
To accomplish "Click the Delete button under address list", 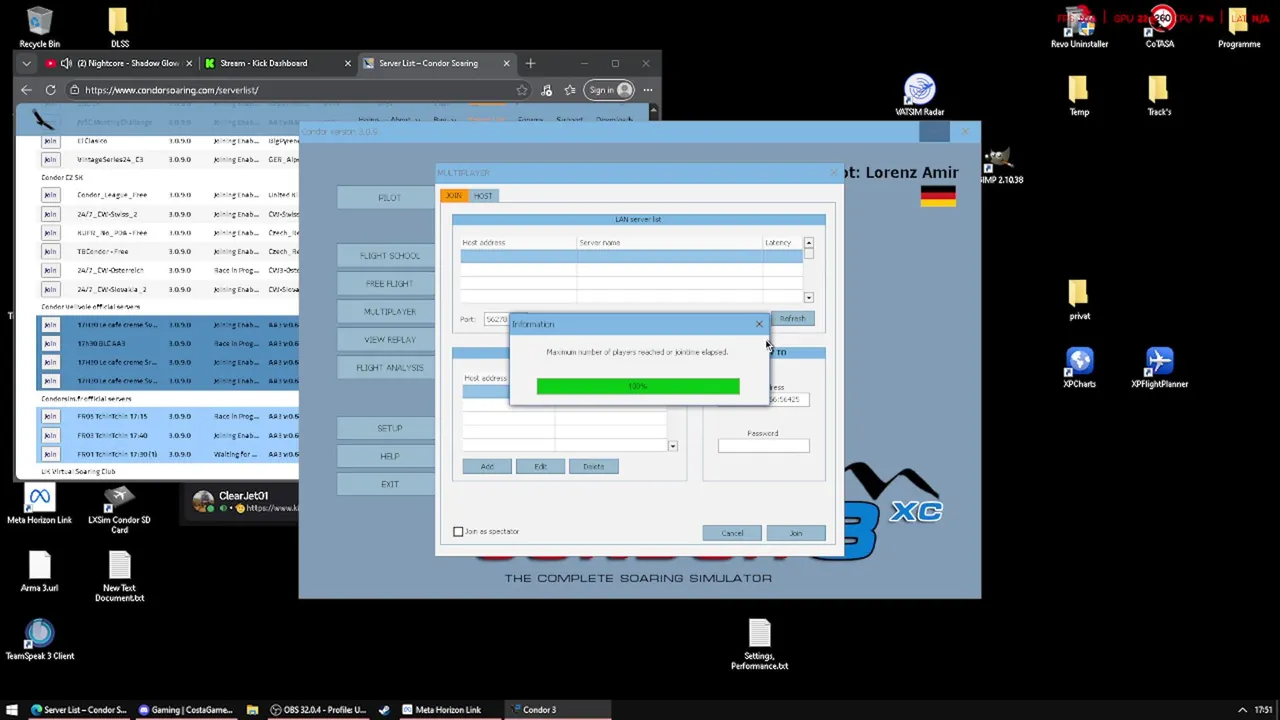I will click(593, 467).
